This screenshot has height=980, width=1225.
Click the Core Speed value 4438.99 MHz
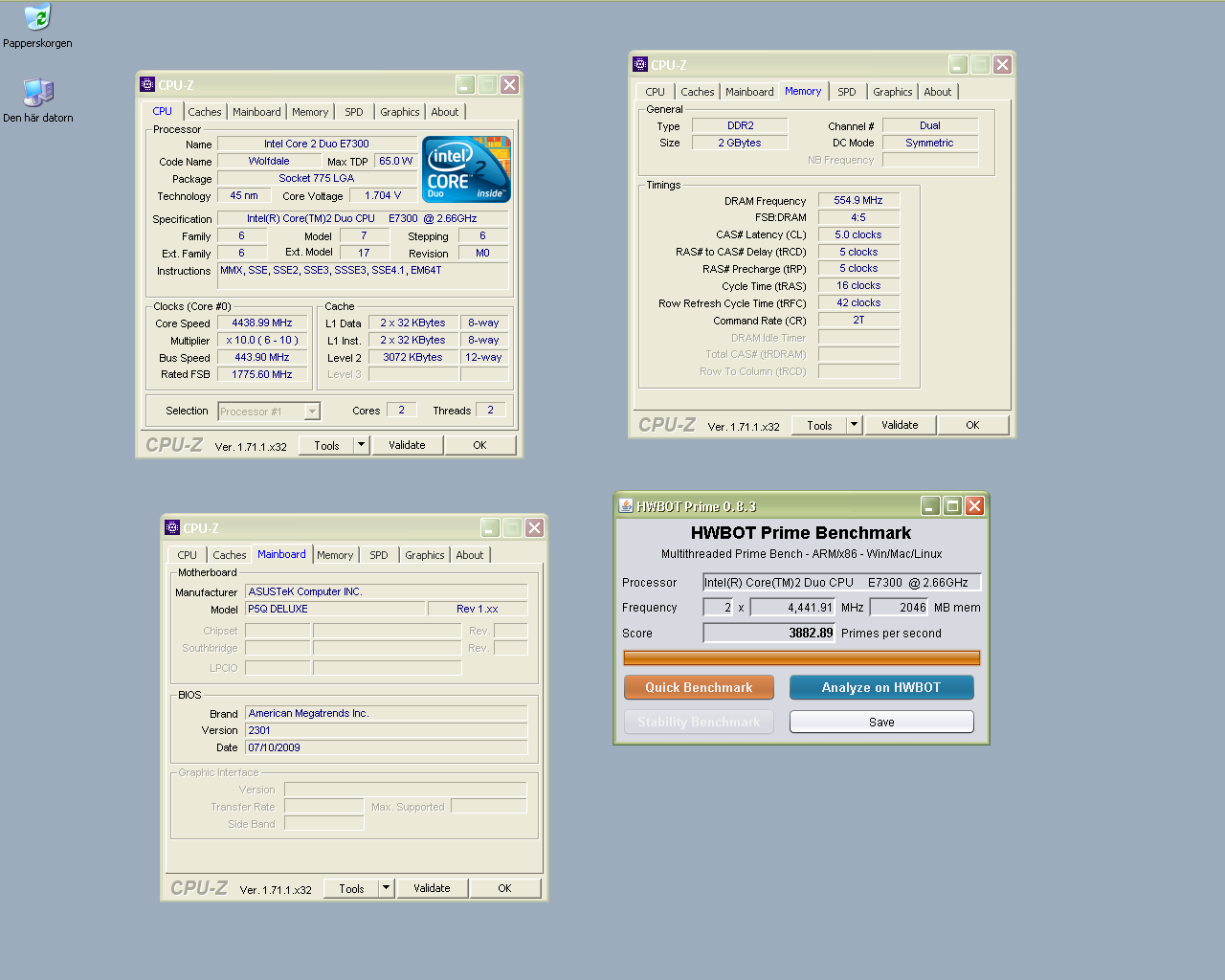262,323
